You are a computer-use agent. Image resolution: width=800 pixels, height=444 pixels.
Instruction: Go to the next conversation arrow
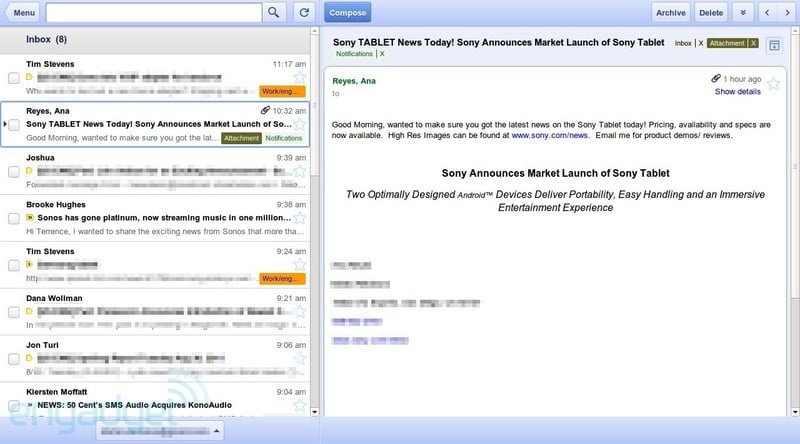pos(787,12)
